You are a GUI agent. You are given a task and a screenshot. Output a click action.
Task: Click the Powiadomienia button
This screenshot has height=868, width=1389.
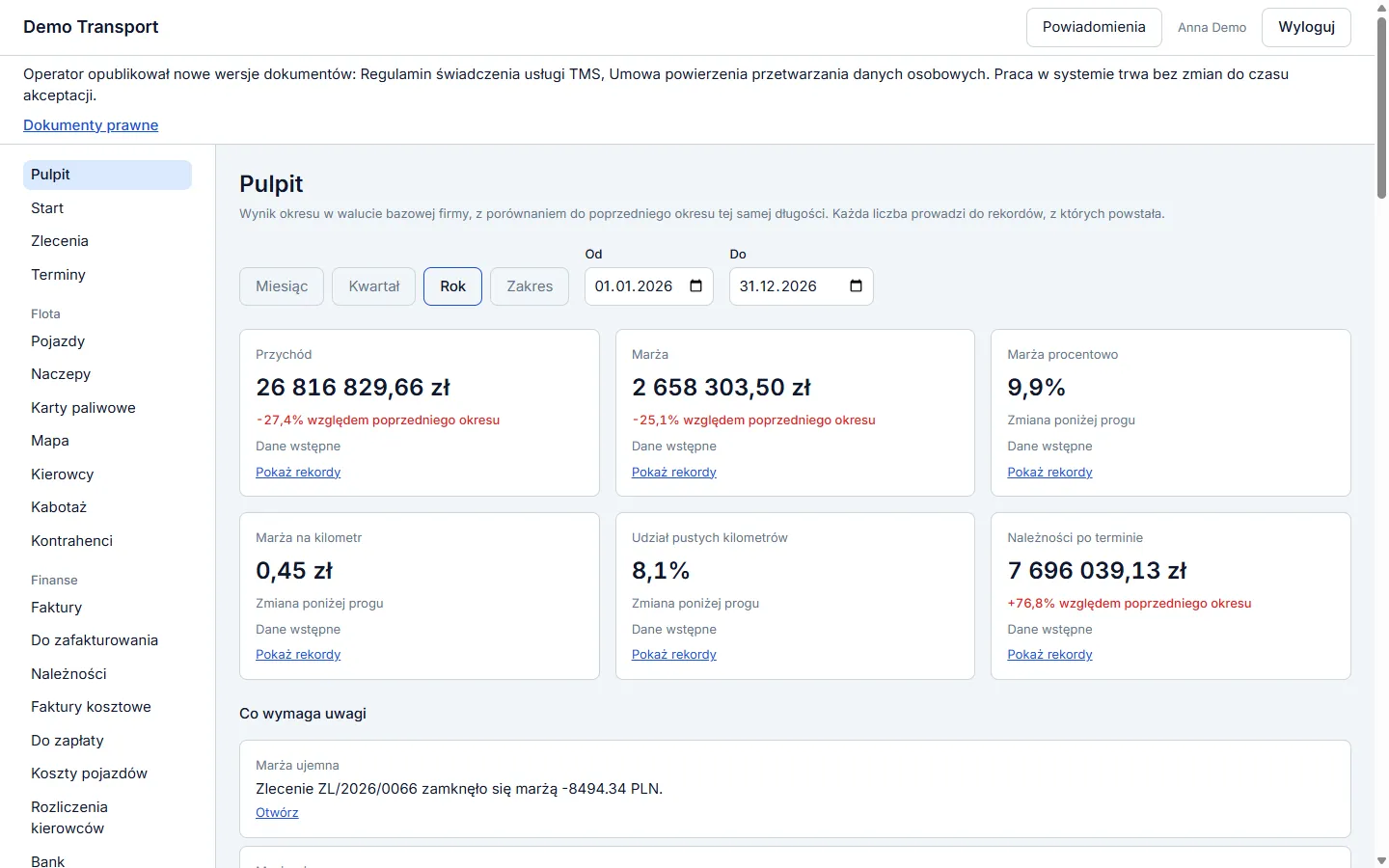click(1094, 27)
